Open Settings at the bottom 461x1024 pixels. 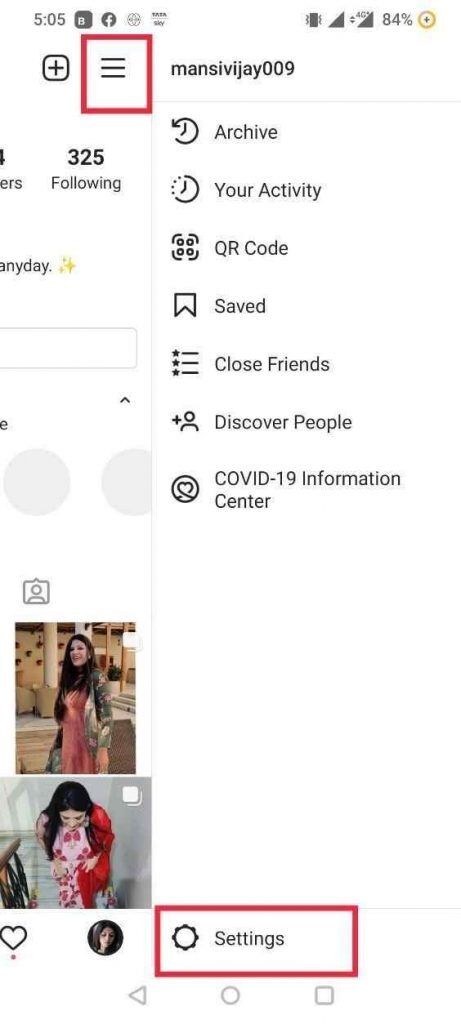pyautogui.click(x=256, y=938)
